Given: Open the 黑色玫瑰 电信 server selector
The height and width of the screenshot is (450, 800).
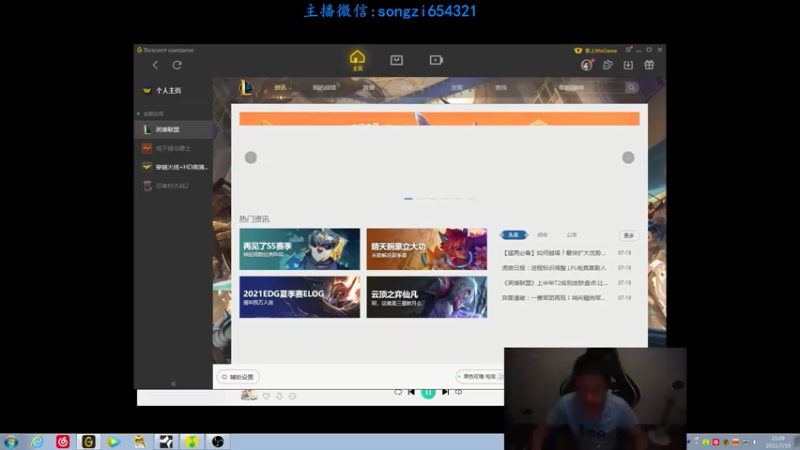Looking at the screenshot, I should click(x=480, y=377).
